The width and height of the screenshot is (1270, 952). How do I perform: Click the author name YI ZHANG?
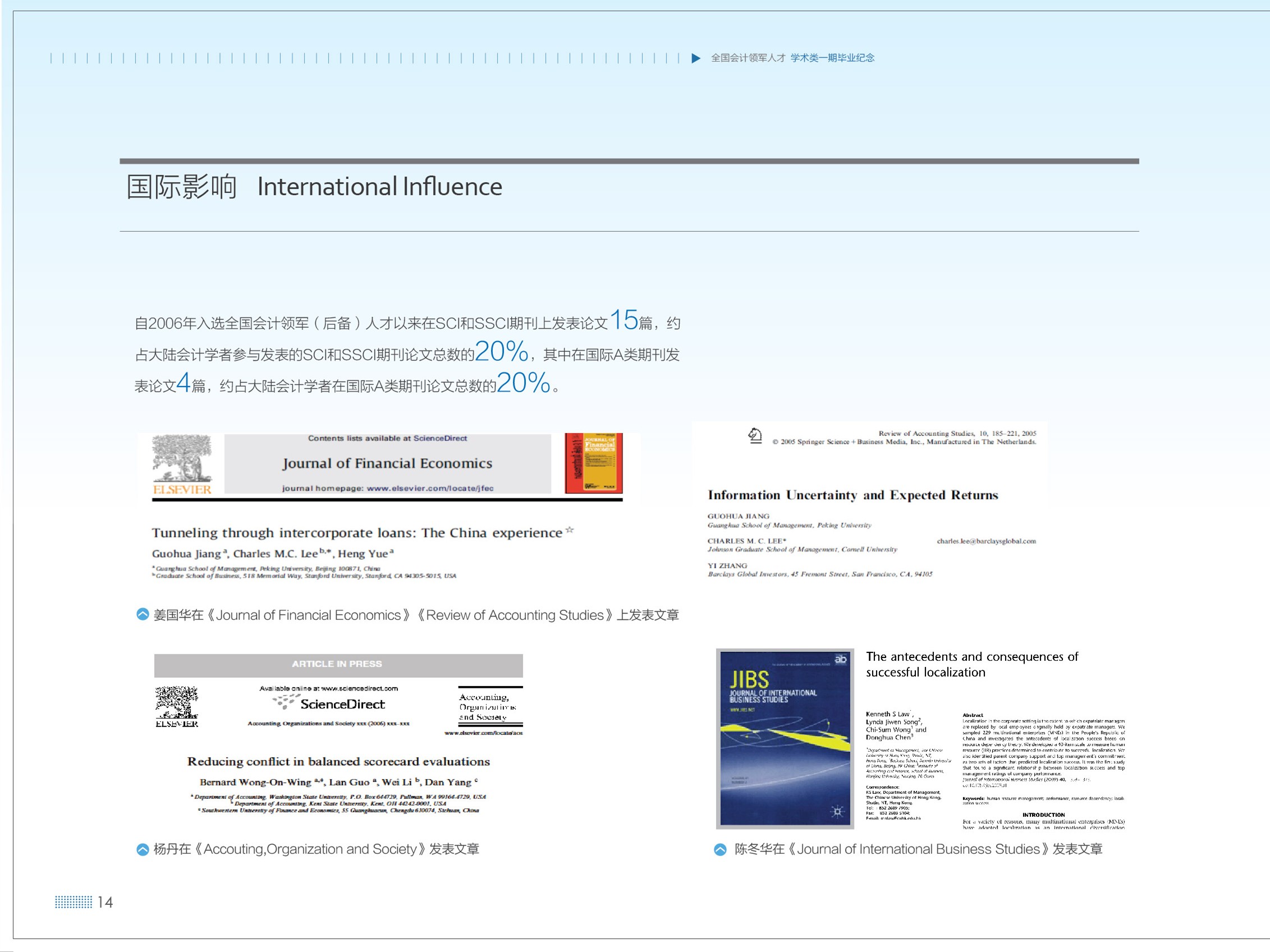(x=727, y=566)
